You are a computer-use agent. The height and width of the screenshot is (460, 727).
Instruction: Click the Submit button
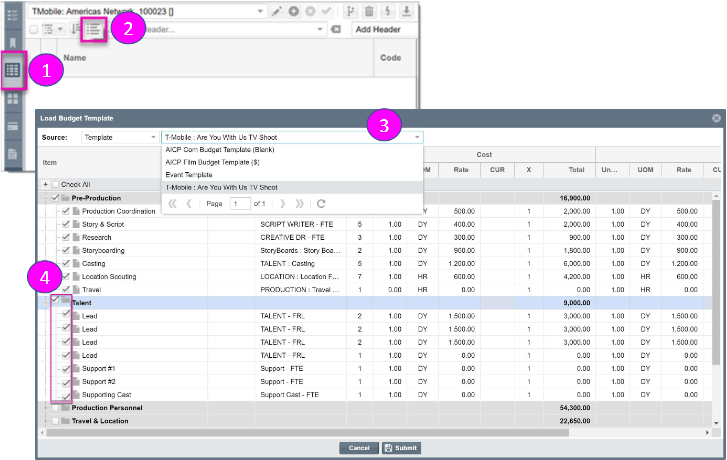tap(401, 448)
